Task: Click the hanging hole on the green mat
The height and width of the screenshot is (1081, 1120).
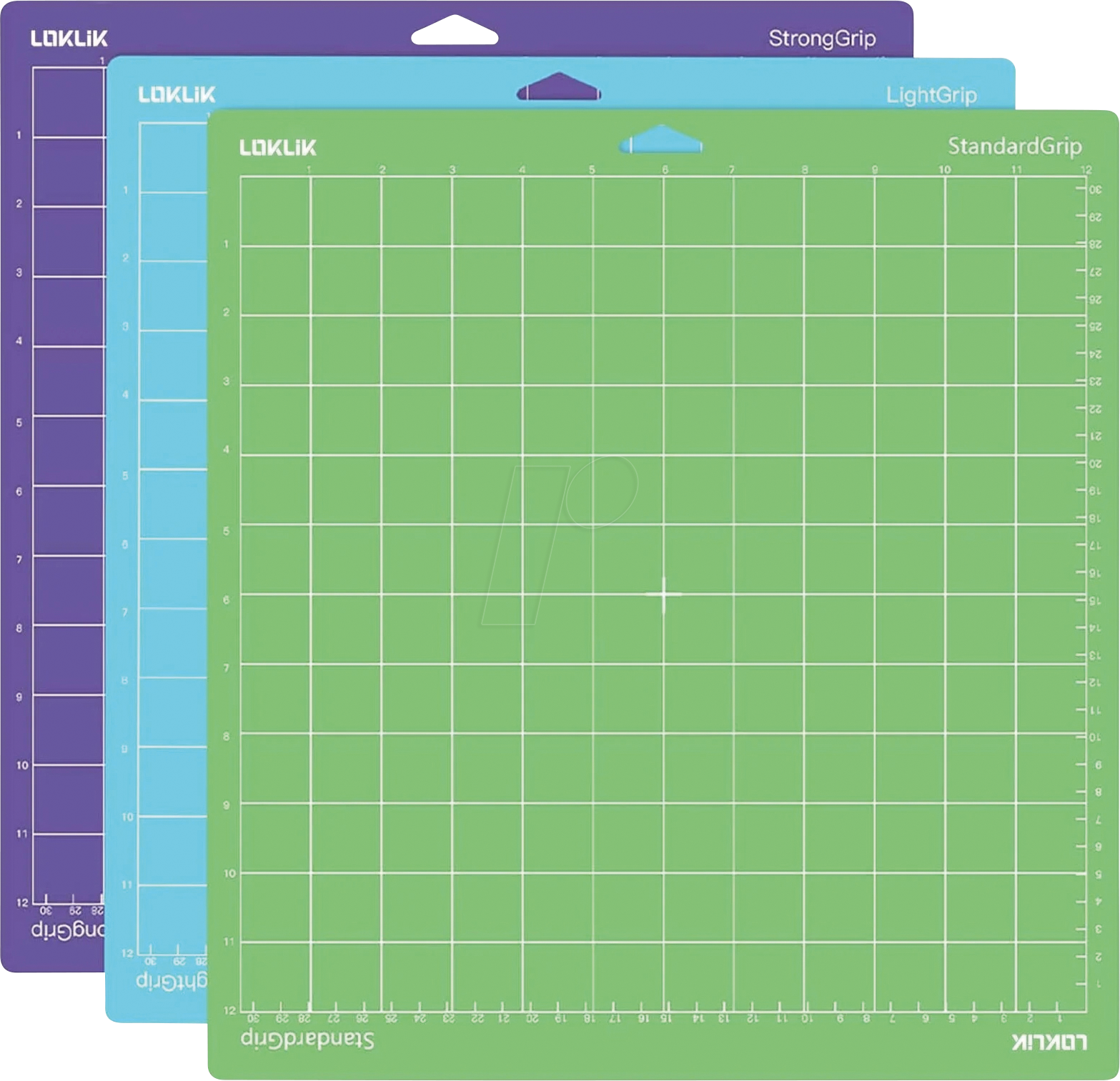Action: (661, 139)
